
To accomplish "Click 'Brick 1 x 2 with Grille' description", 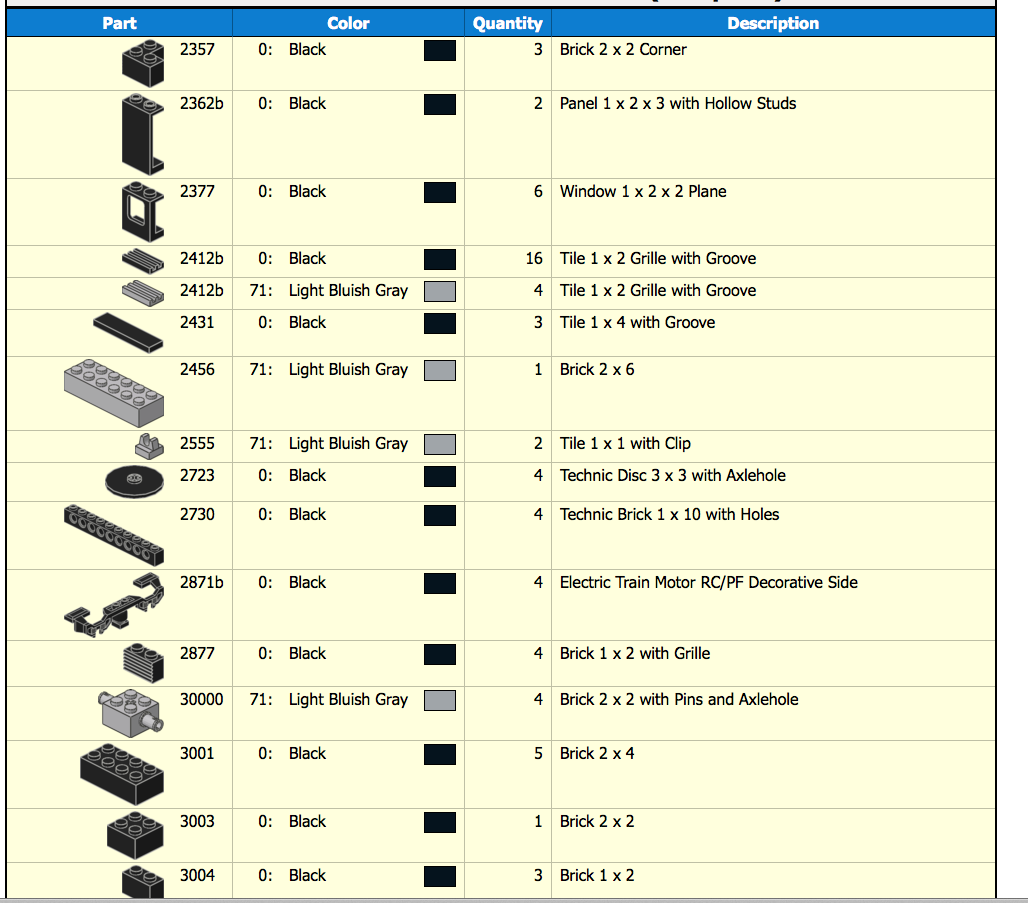I will click(635, 653).
